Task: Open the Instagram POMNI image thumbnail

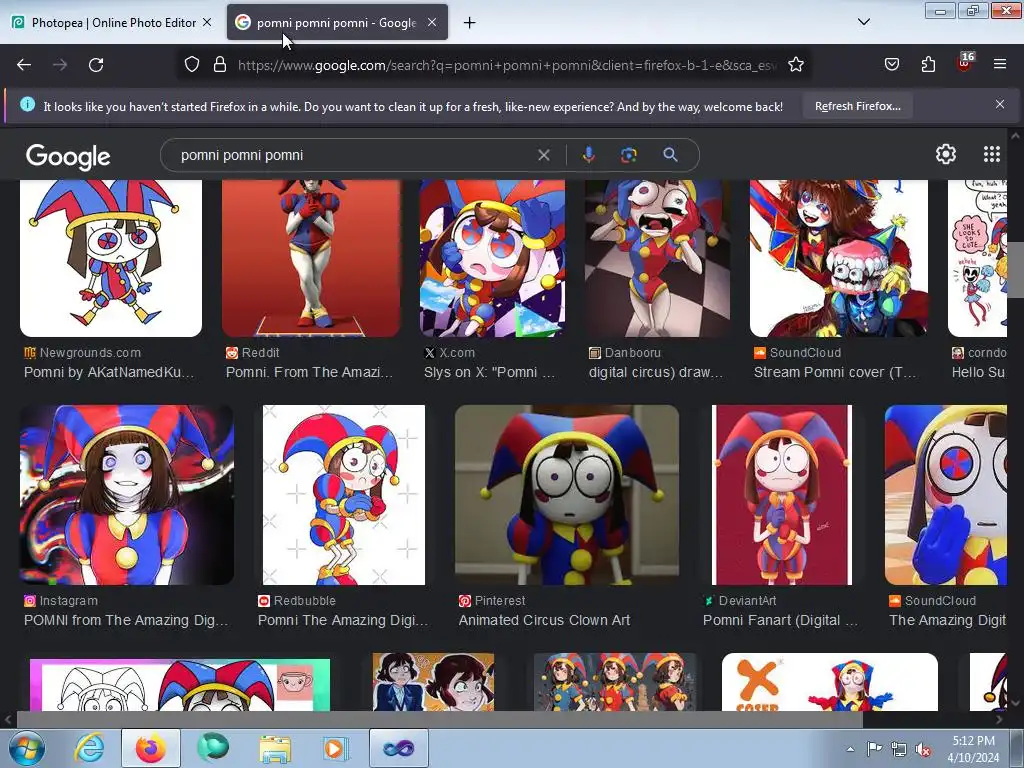Action: click(127, 495)
